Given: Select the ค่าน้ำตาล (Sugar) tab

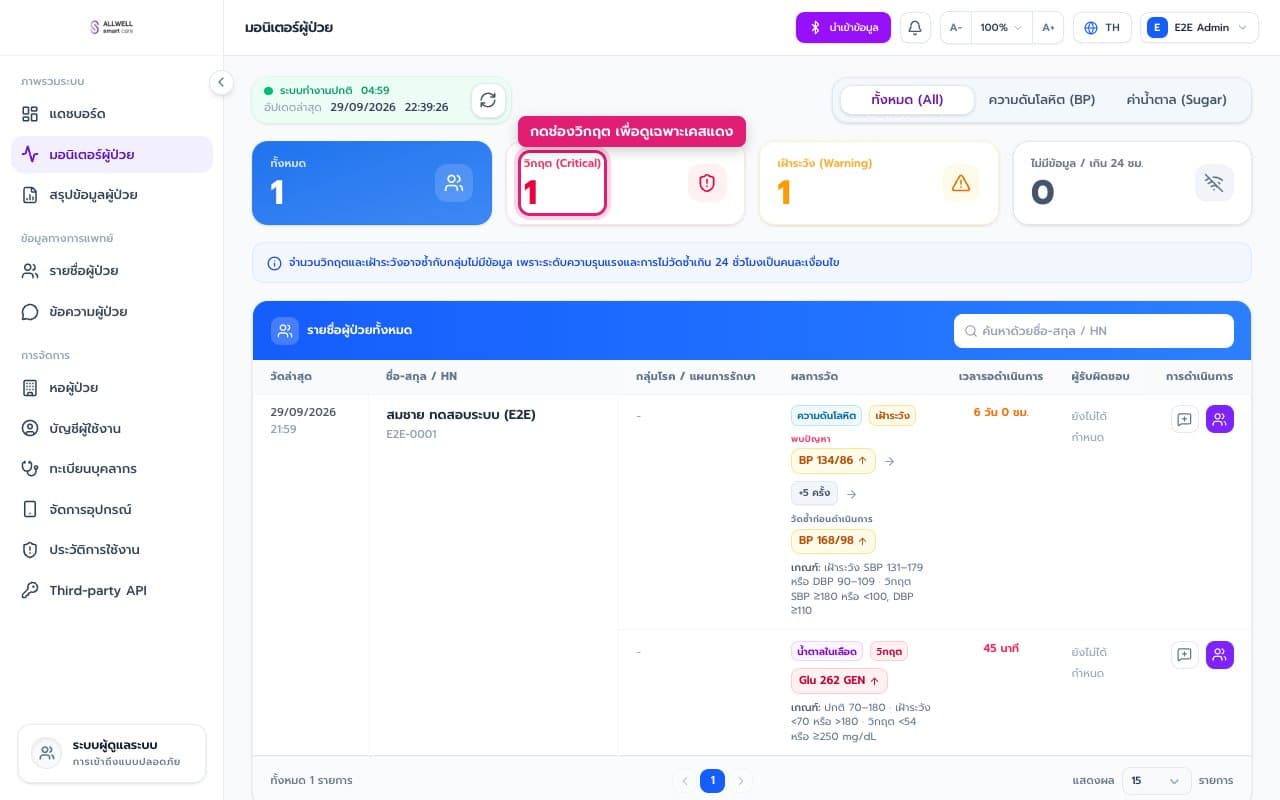Looking at the screenshot, I should tap(1176, 100).
